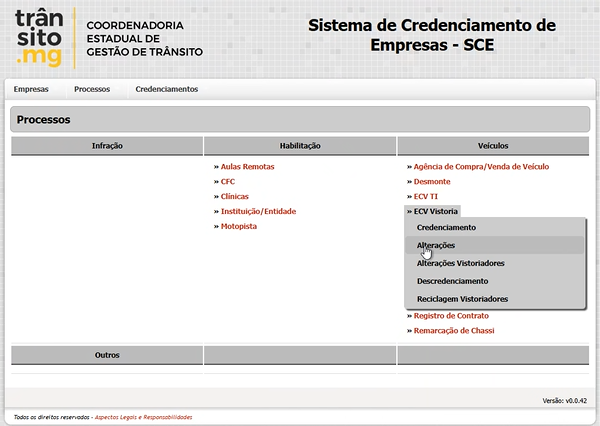Open the Empresas menu
The image size is (600, 426).
point(31,89)
